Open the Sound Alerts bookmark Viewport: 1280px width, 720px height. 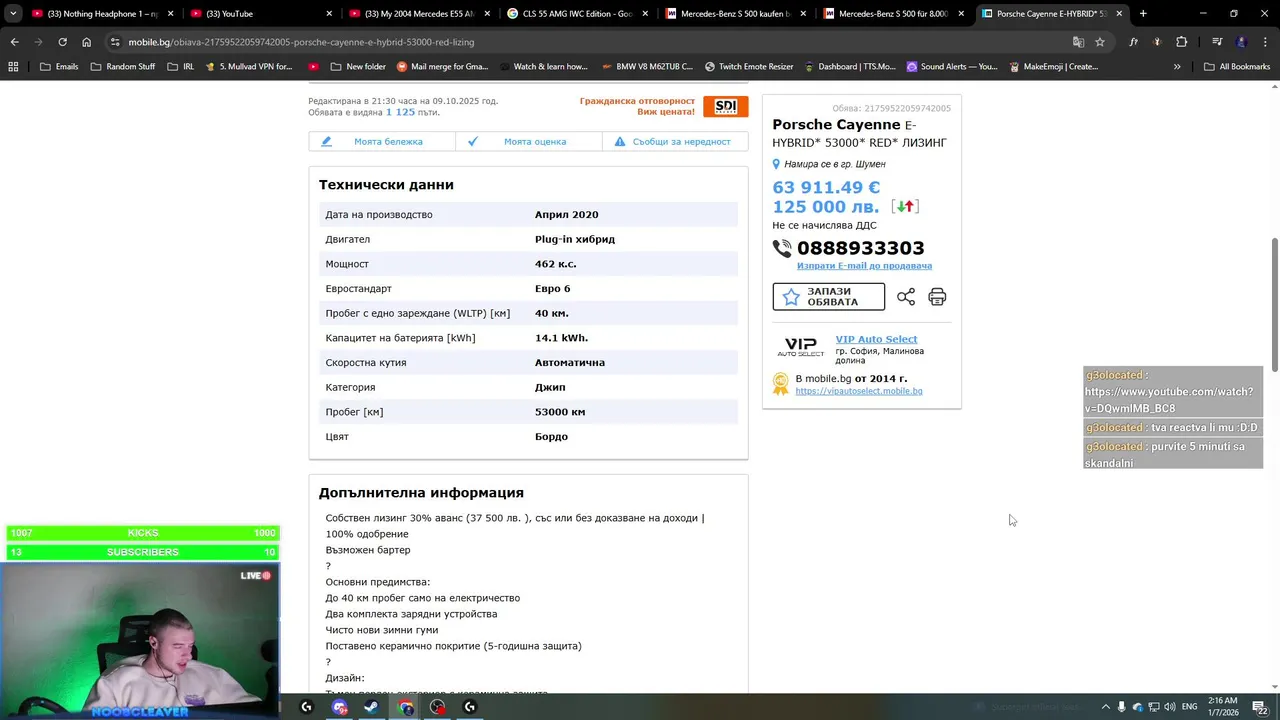click(x=952, y=67)
